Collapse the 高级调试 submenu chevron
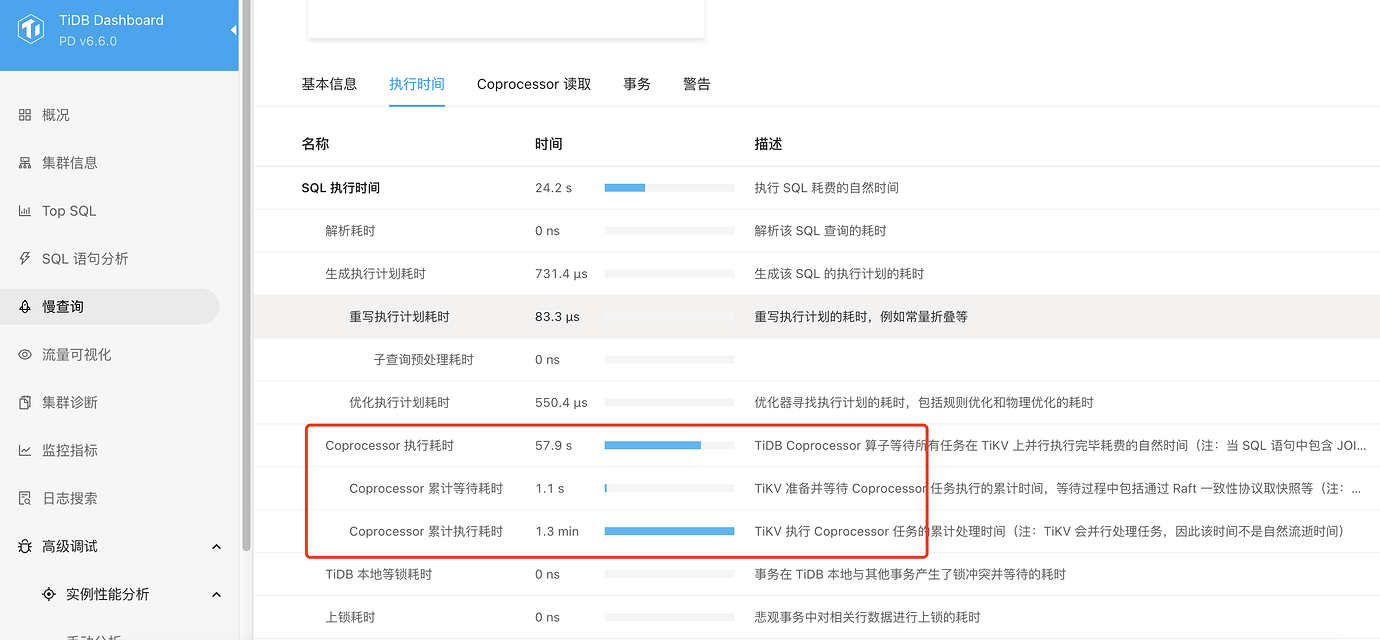The width and height of the screenshot is (1380, 640). [217, 547]
